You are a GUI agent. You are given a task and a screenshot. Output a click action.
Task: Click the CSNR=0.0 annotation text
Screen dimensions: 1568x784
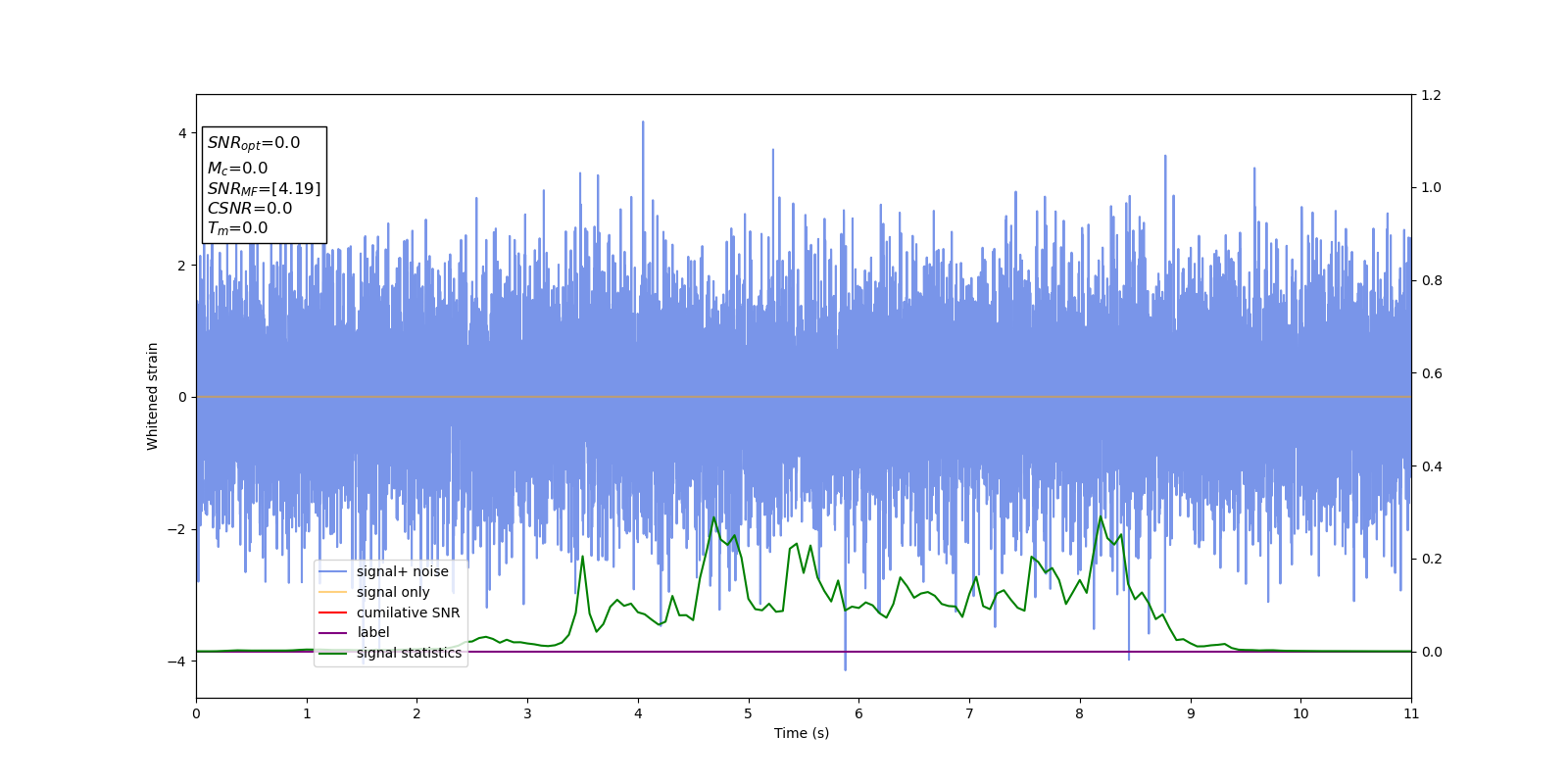click(x=250, y=209)
